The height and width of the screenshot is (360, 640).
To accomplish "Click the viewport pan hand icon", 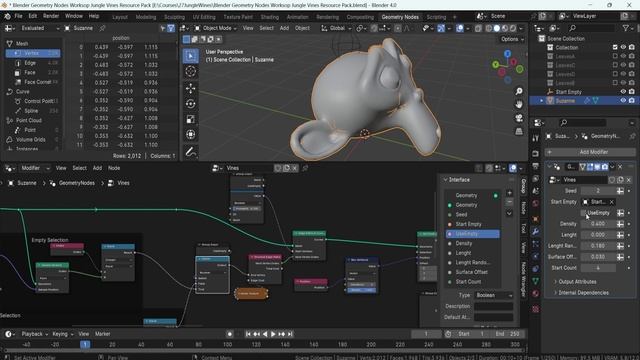I will point(519,104).
